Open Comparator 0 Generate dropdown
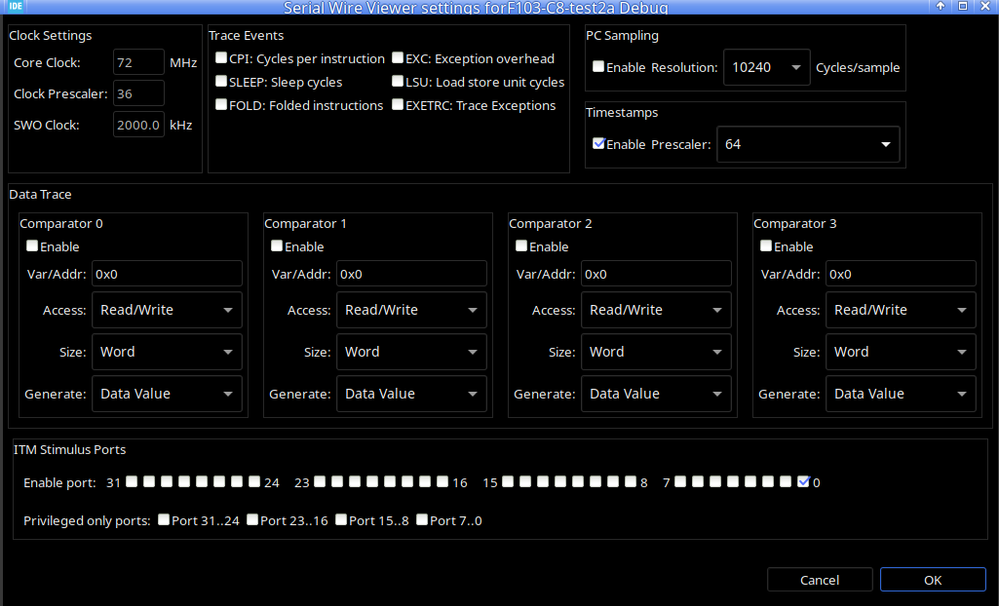This screenshot has width=999, height=606. (167, 394)
